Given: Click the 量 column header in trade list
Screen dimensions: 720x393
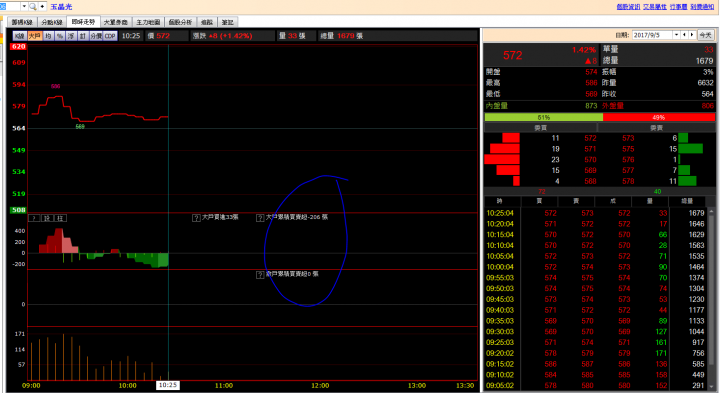Looking at the screenshot, I should [650, 201].
